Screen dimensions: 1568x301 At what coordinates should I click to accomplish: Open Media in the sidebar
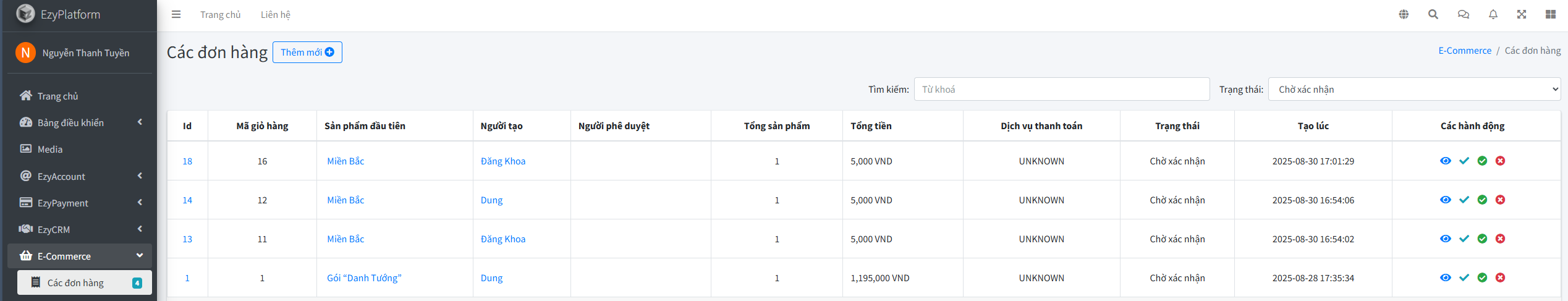49,149
